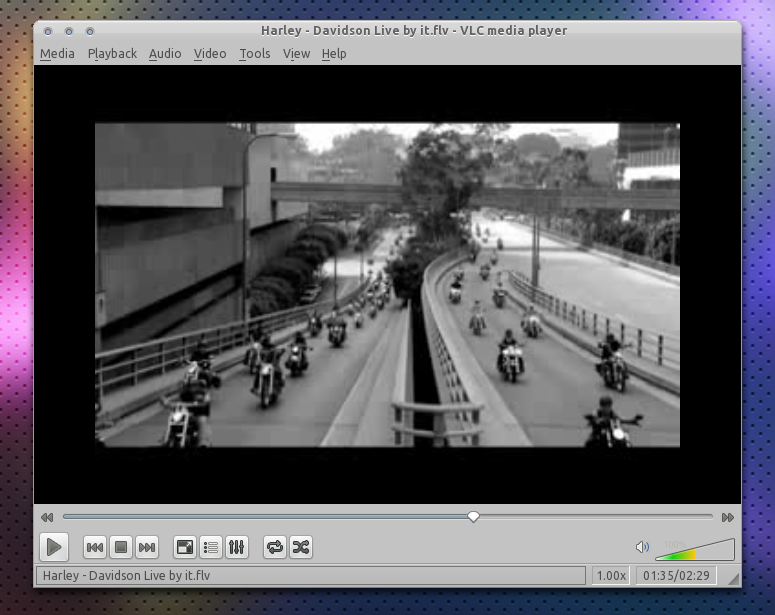
Task: Click the 1.00x playback speed indicator
Action: point(611,576)
